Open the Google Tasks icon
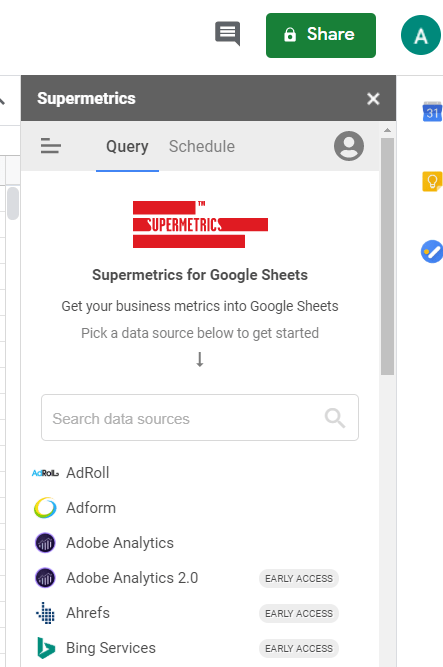443x667 pixels. [432, 252]
